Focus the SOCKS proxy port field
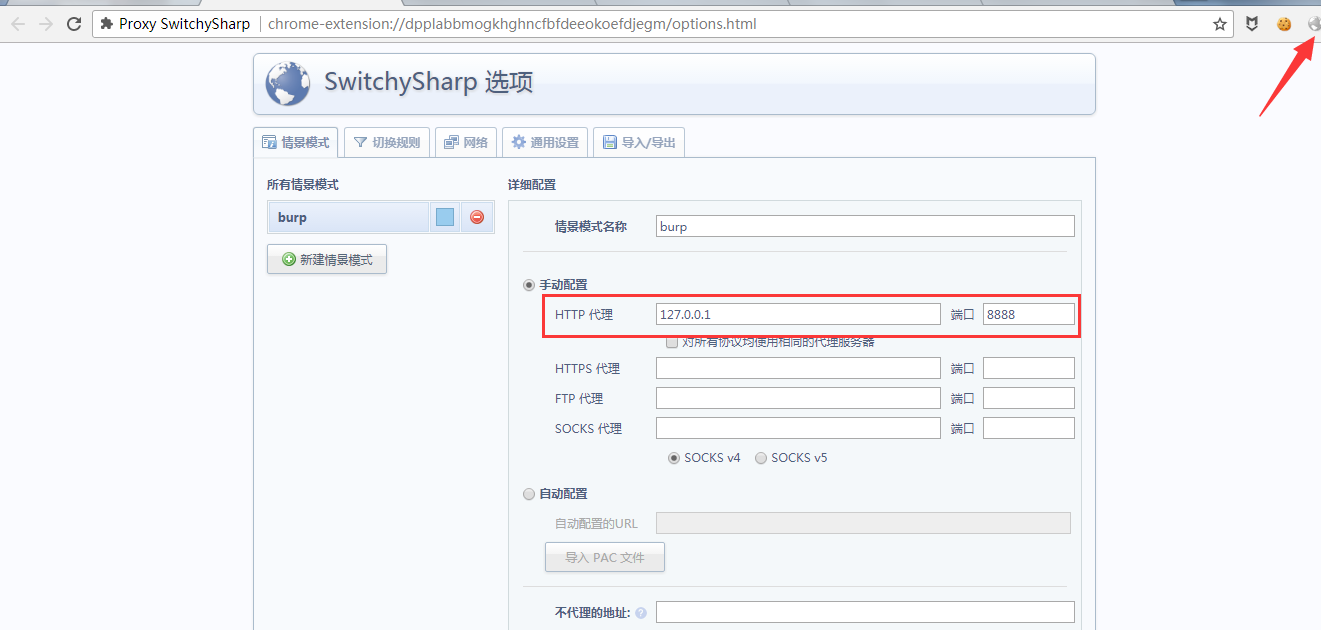The image size is (1321, 630). 1029,428
